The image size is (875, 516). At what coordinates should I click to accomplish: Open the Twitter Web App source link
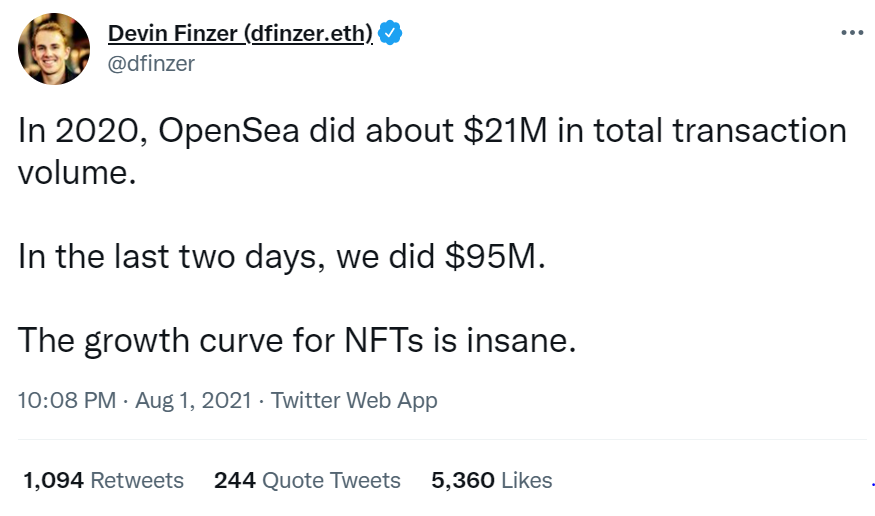[x=354, y=401]
